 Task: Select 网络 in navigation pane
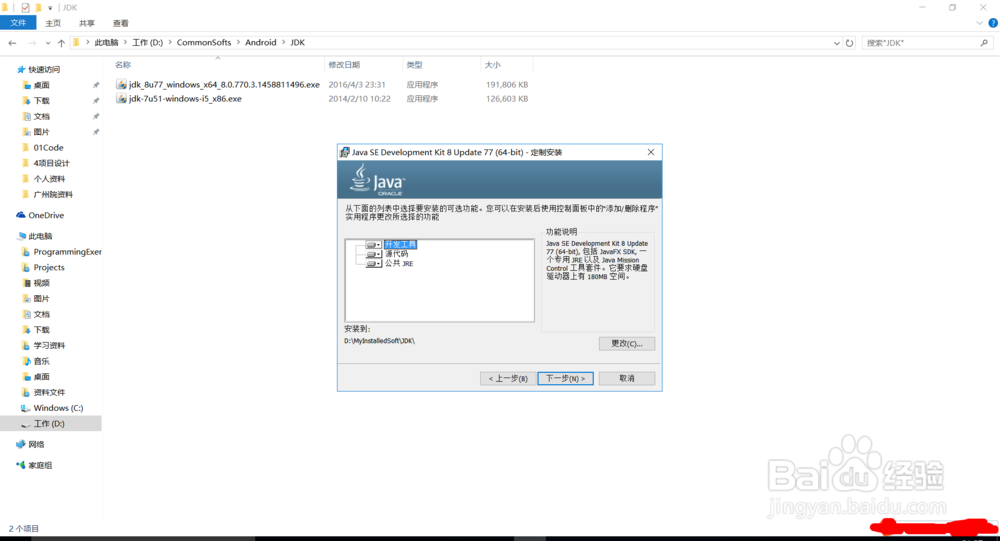[36, 445]
